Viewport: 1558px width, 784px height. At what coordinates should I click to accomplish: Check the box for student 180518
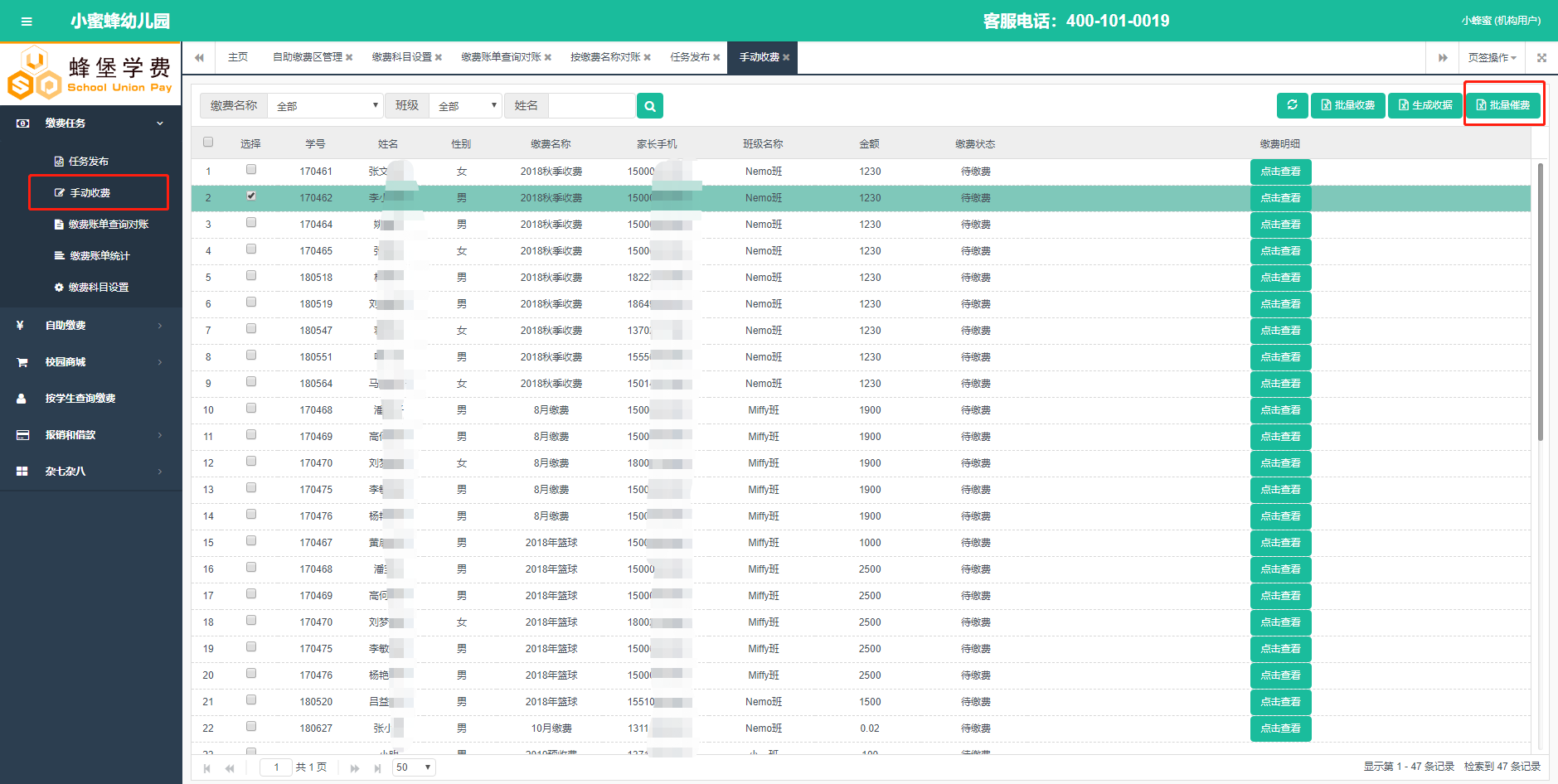coord(251,276)
